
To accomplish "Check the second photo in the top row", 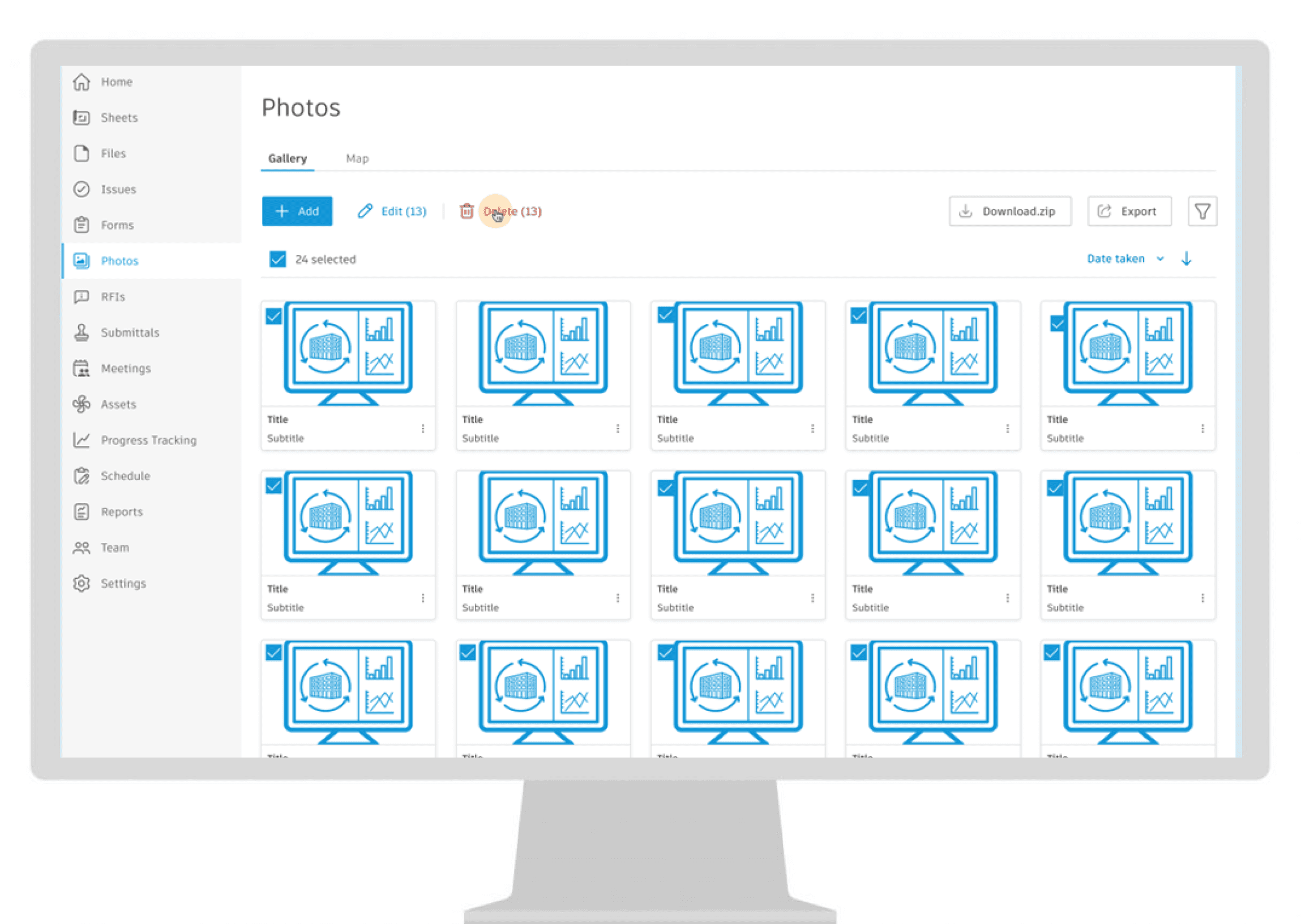I will pos(468,316).
